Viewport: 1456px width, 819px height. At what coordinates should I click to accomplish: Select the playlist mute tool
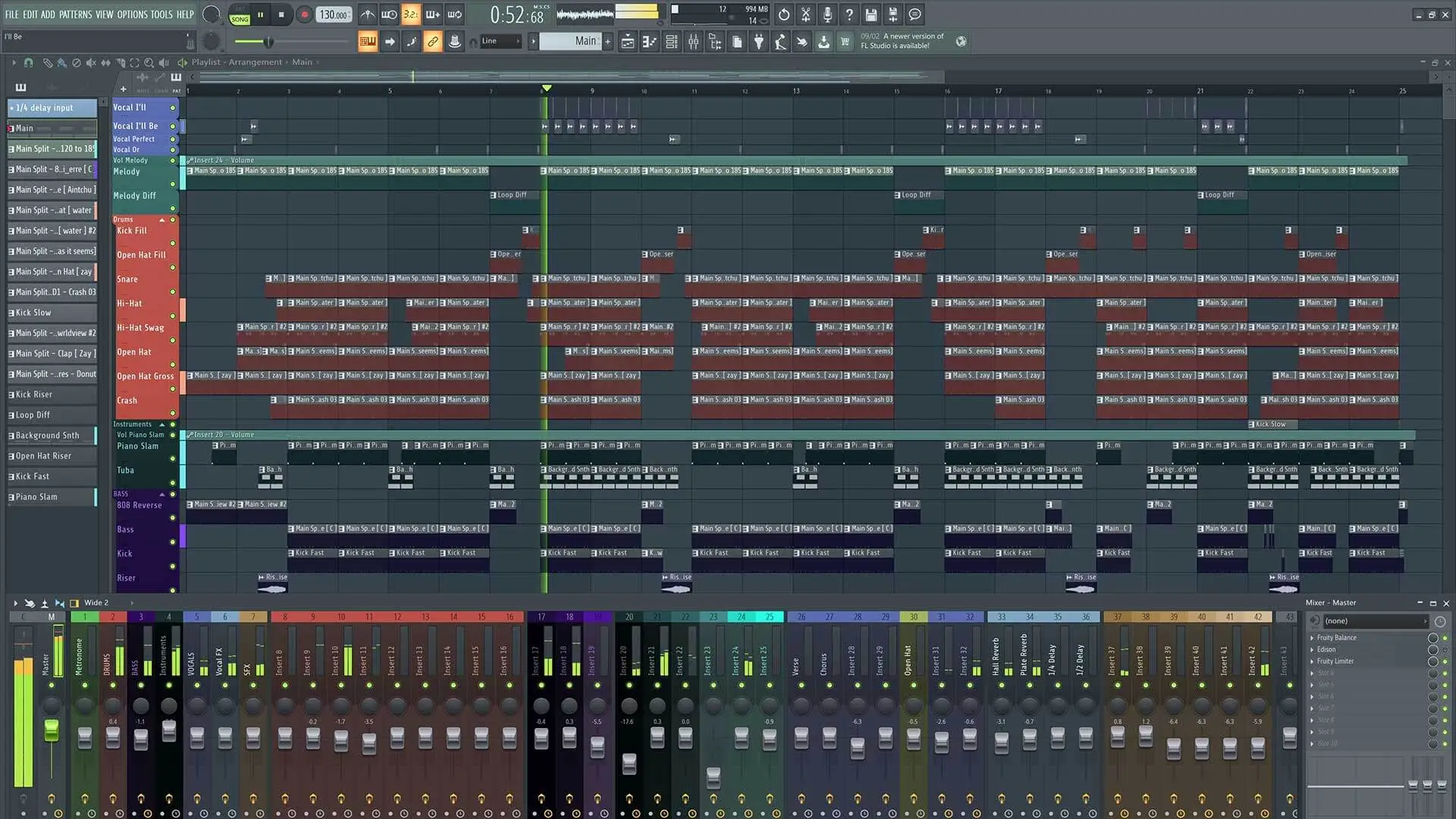91,63
